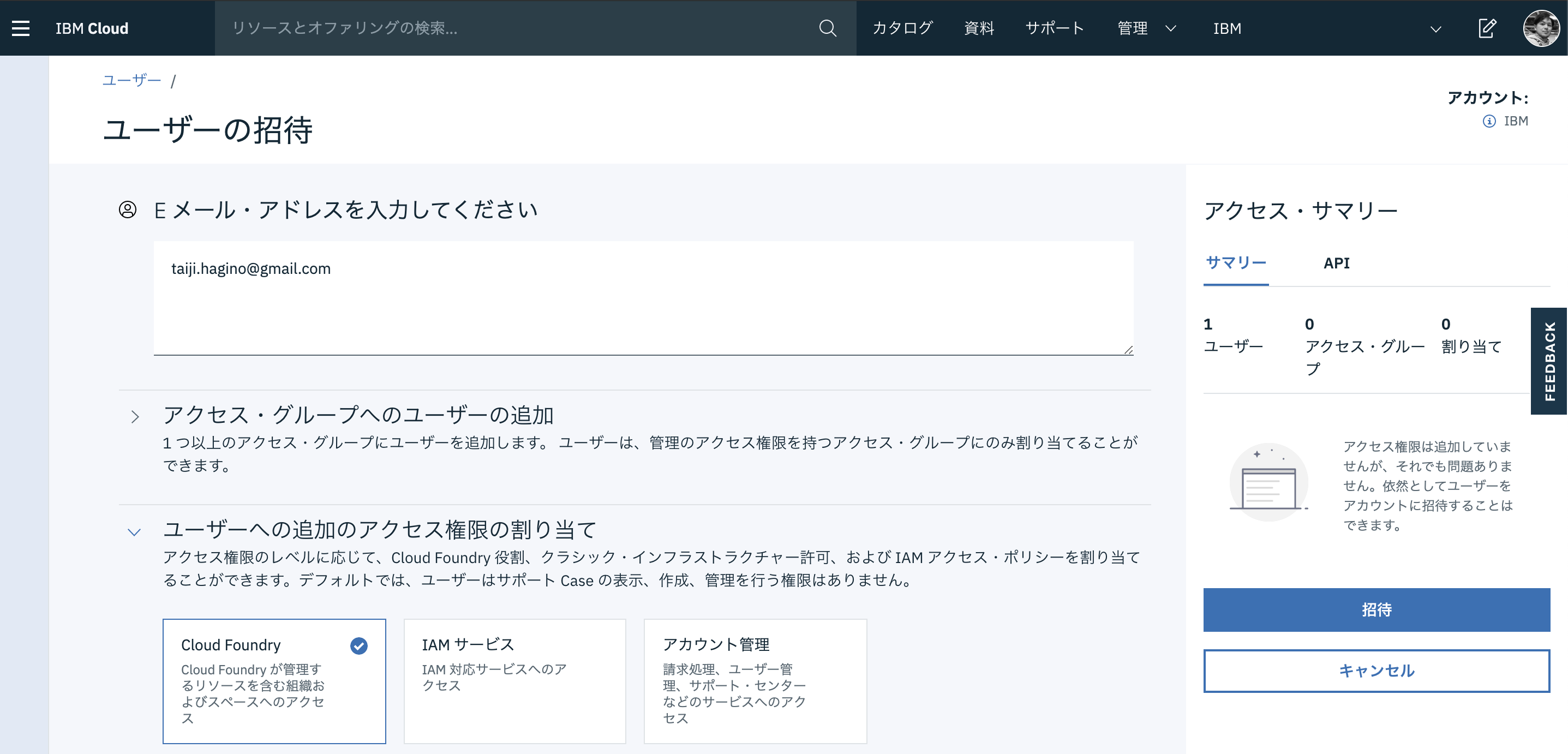Click the キャンセル button

(x=1377, y=671)
